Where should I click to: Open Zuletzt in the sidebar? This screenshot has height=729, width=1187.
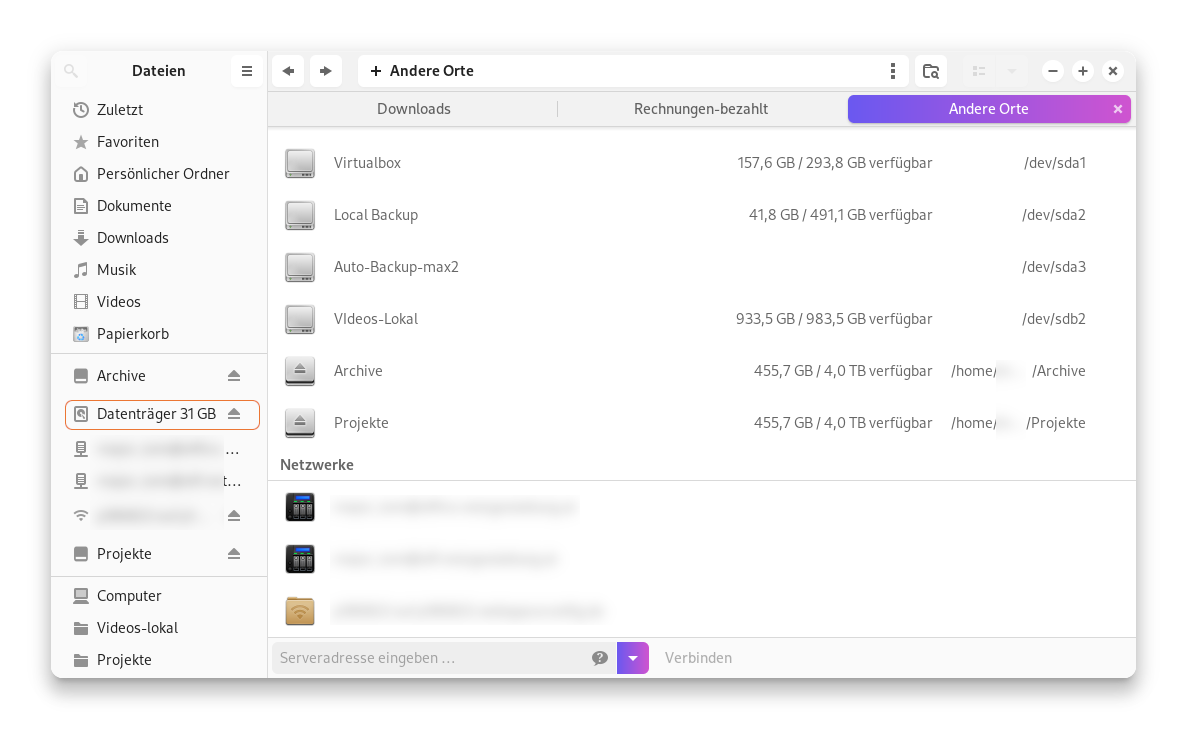pos(159,110)
